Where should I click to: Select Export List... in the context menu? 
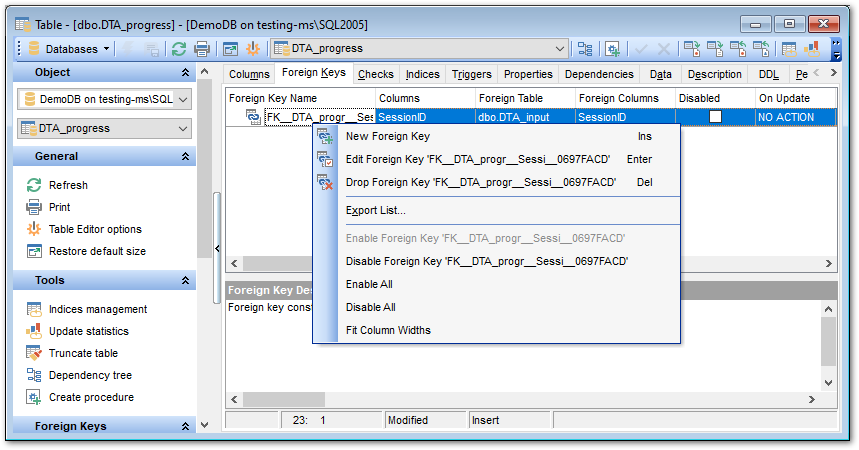[x=375, y=210]
